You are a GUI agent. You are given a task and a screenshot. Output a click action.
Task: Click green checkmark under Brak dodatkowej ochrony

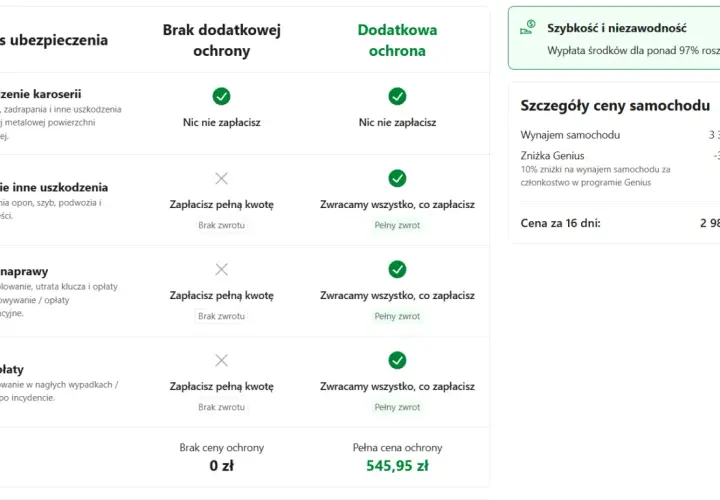221,96
